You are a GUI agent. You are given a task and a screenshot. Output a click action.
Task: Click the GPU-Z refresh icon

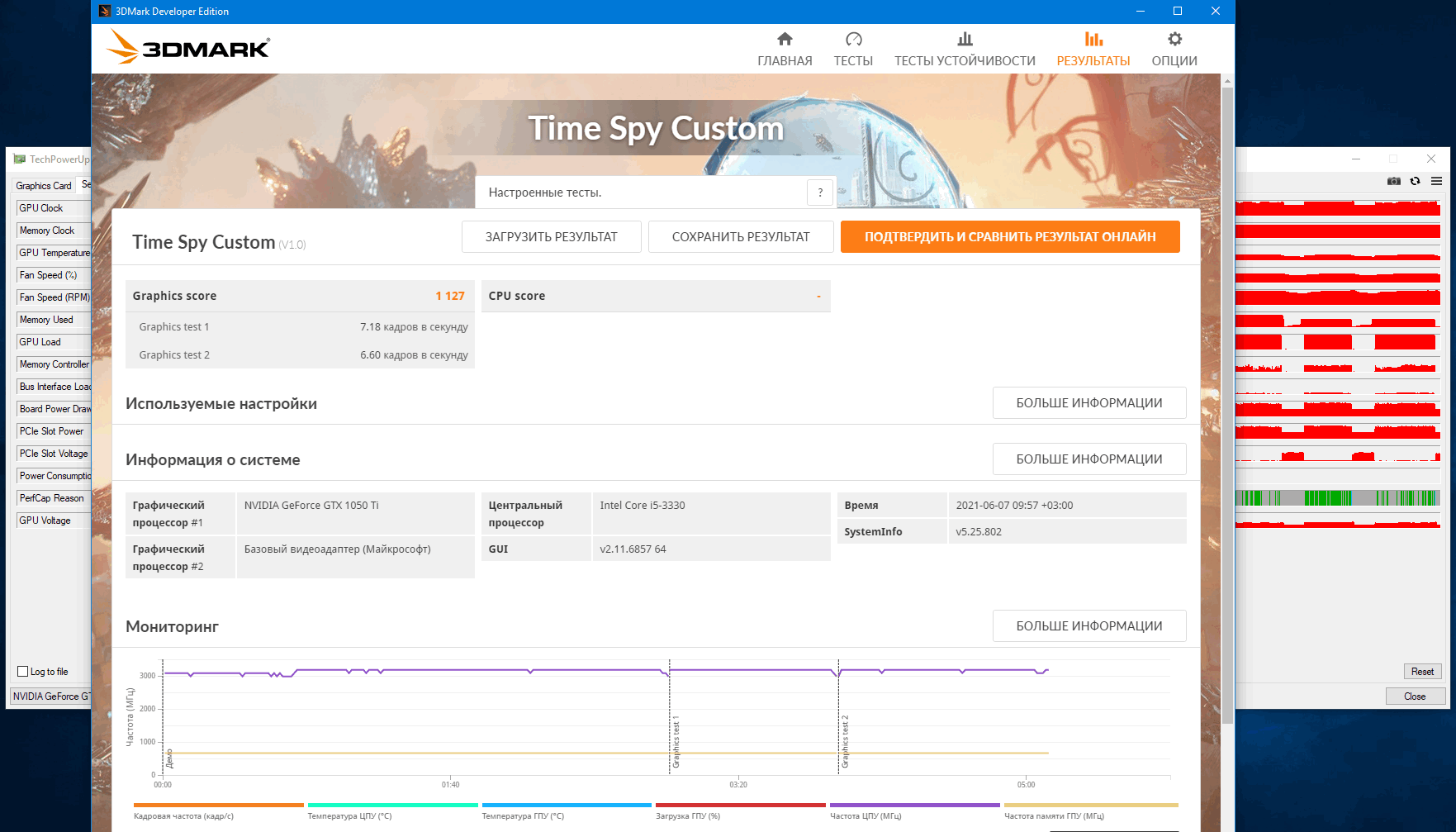pyautogui.click(x=1415, y=181)
